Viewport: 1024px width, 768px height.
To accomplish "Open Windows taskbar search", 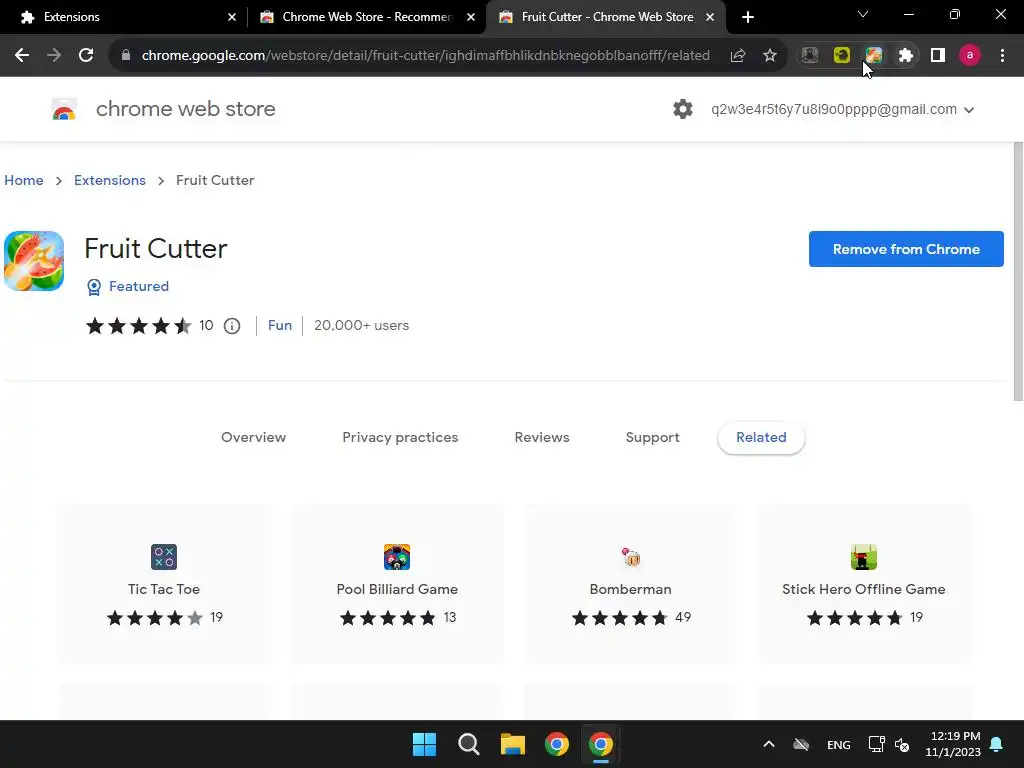I will (469, 744).
